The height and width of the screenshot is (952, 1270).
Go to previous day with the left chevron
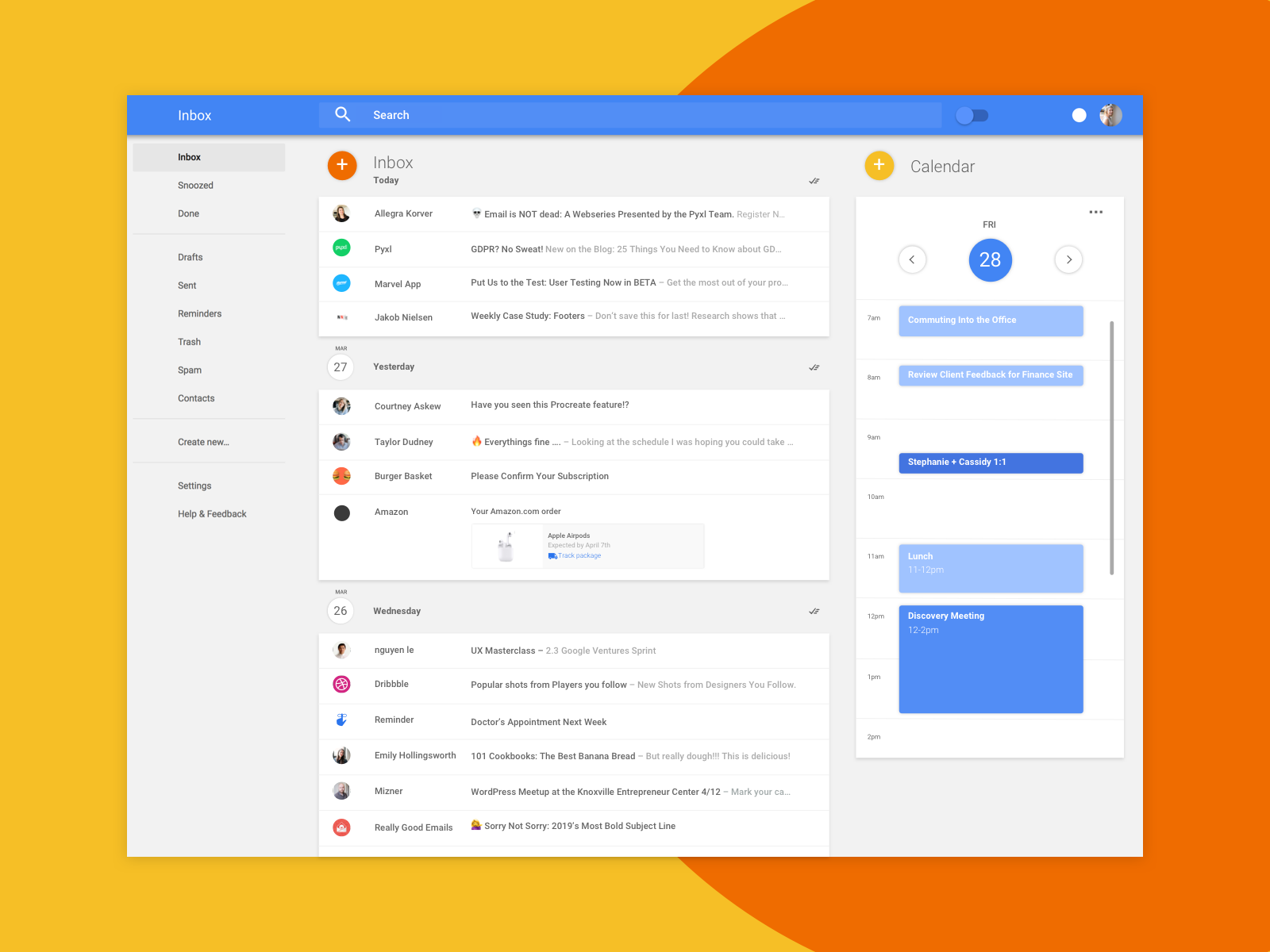pos(913,259)
